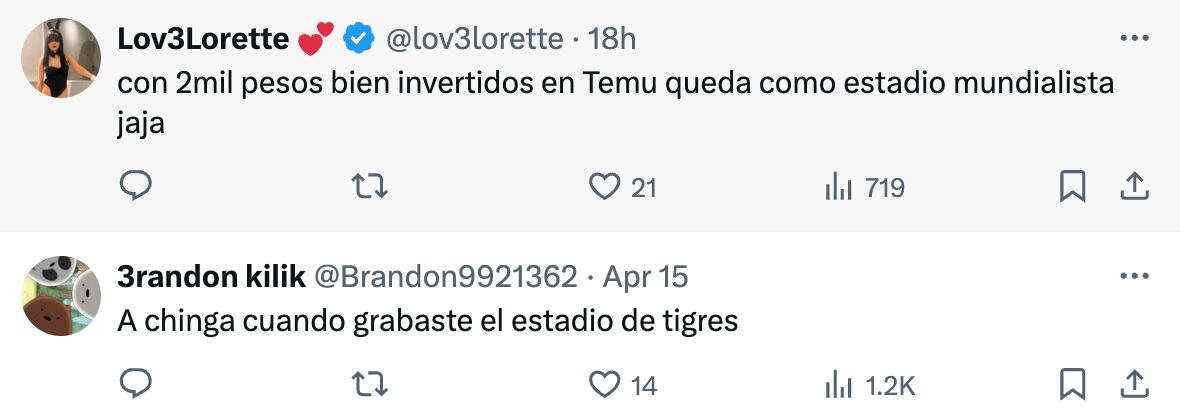Viewport: 1180px width, 418px height.
Task: Open more options for Lov3Lorette's tweet
Action: click(1134, 39)
